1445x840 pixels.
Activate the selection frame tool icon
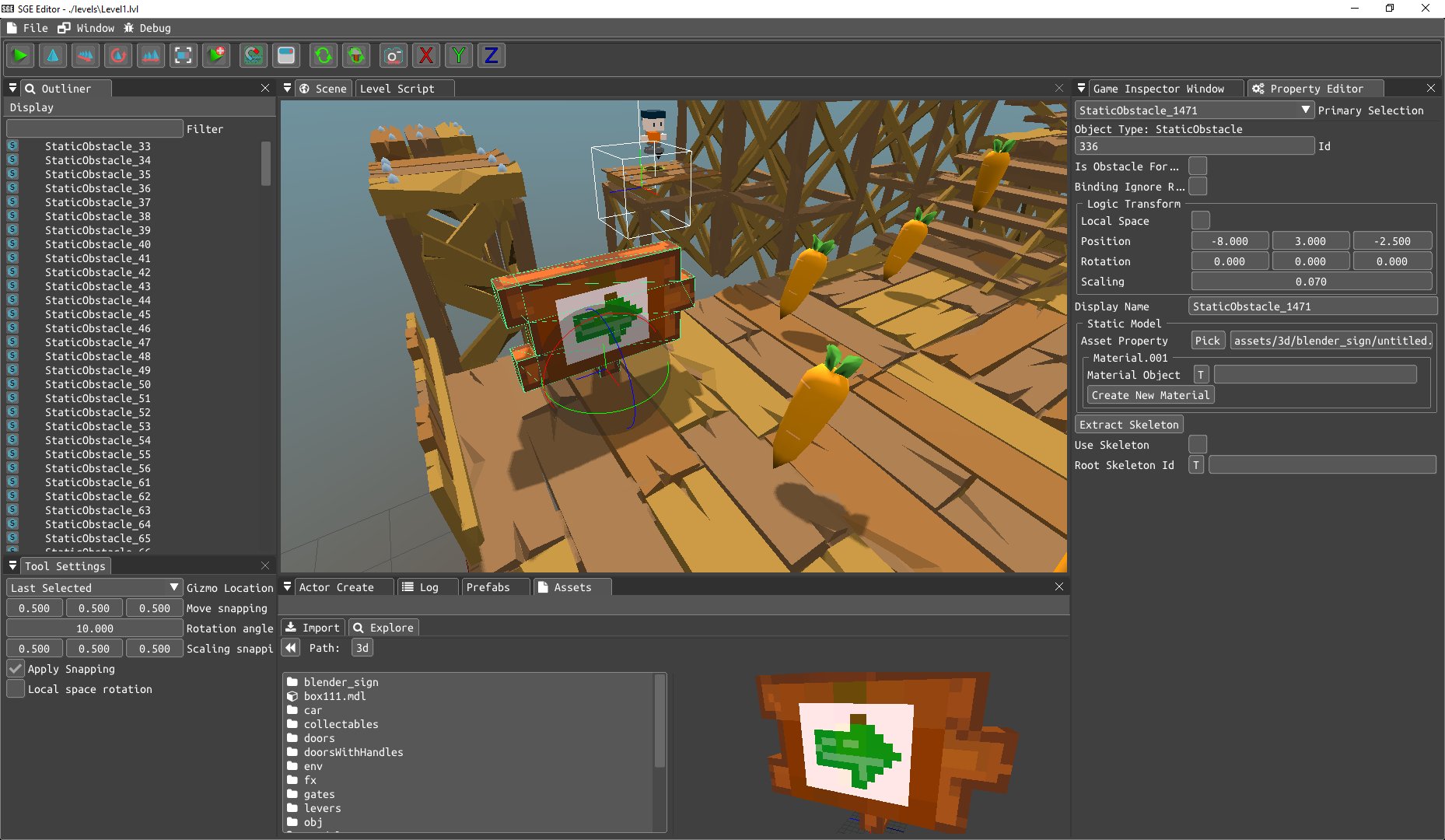tap(184, 55)
